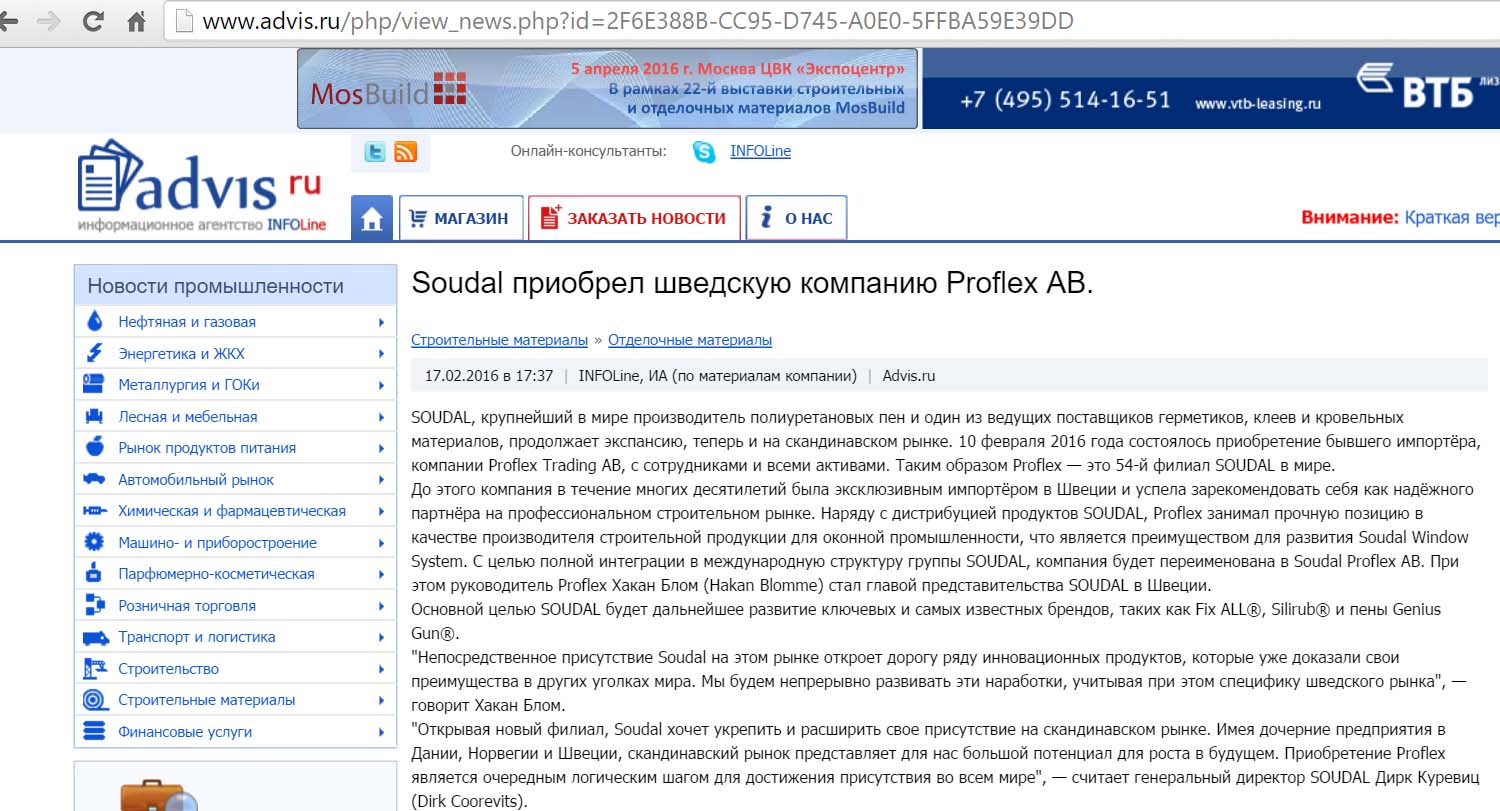Open the RSS feed icon
This screenshot has width=1500, height=811.
405,152
